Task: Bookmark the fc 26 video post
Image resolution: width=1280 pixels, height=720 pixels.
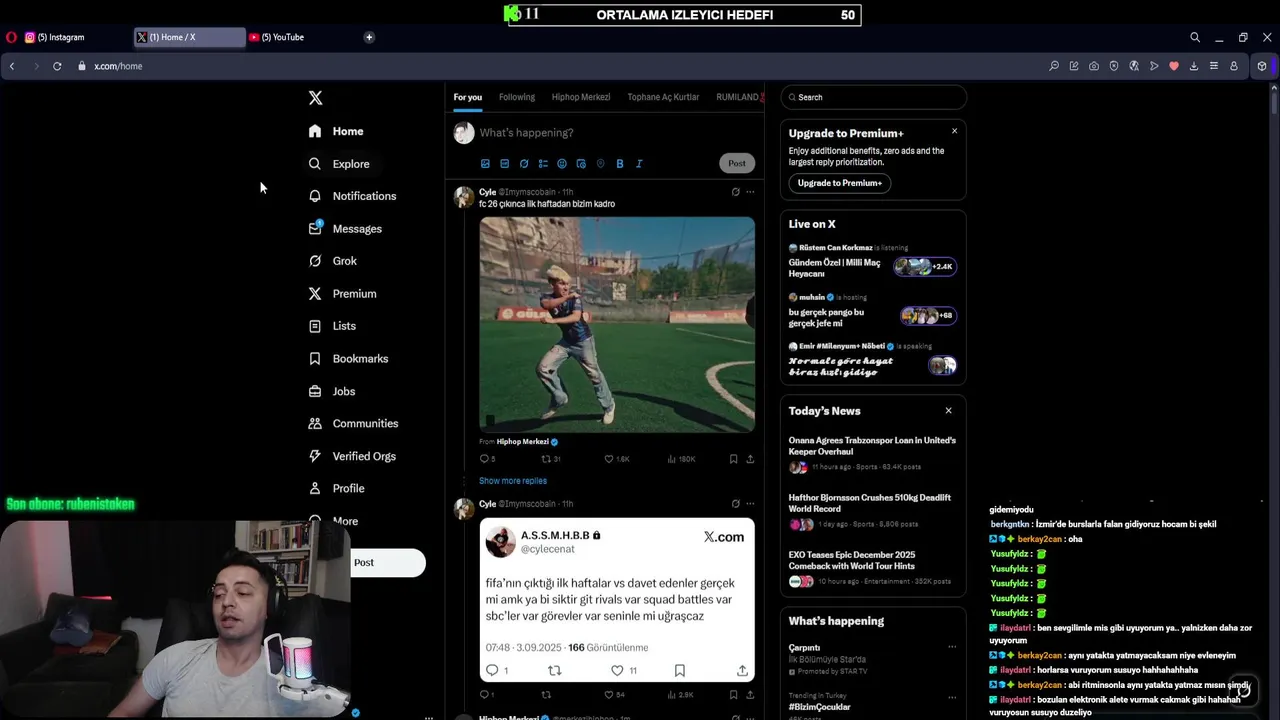Action: tap(733, 459)
